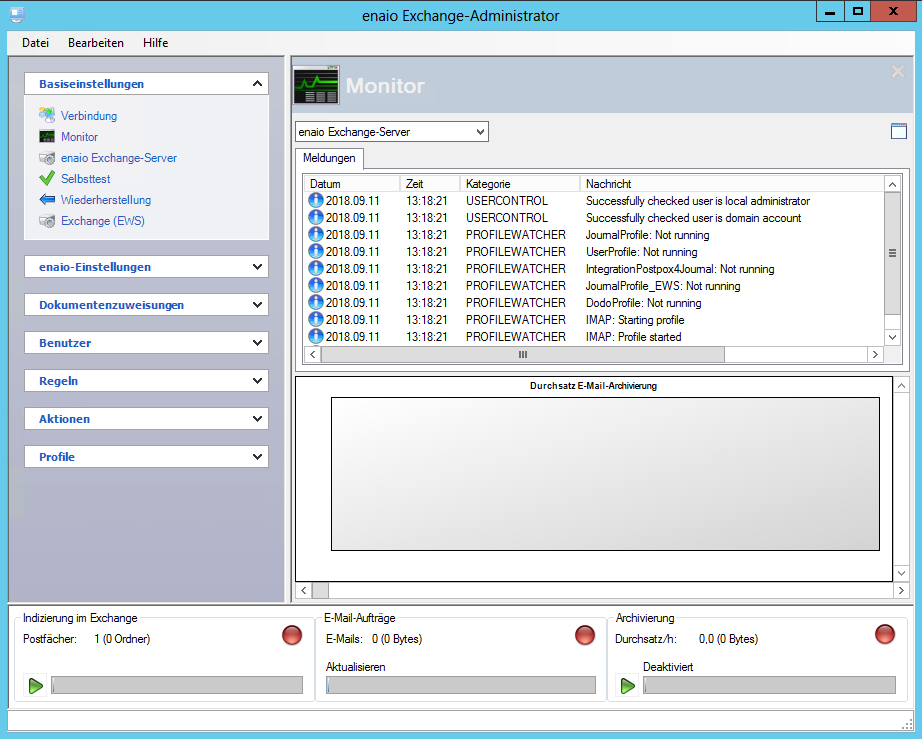Click info icon of JournalProfile_EWS row
Image resolution: width=922 pixels, height=739 pixels.
click(x=316, y=286)
